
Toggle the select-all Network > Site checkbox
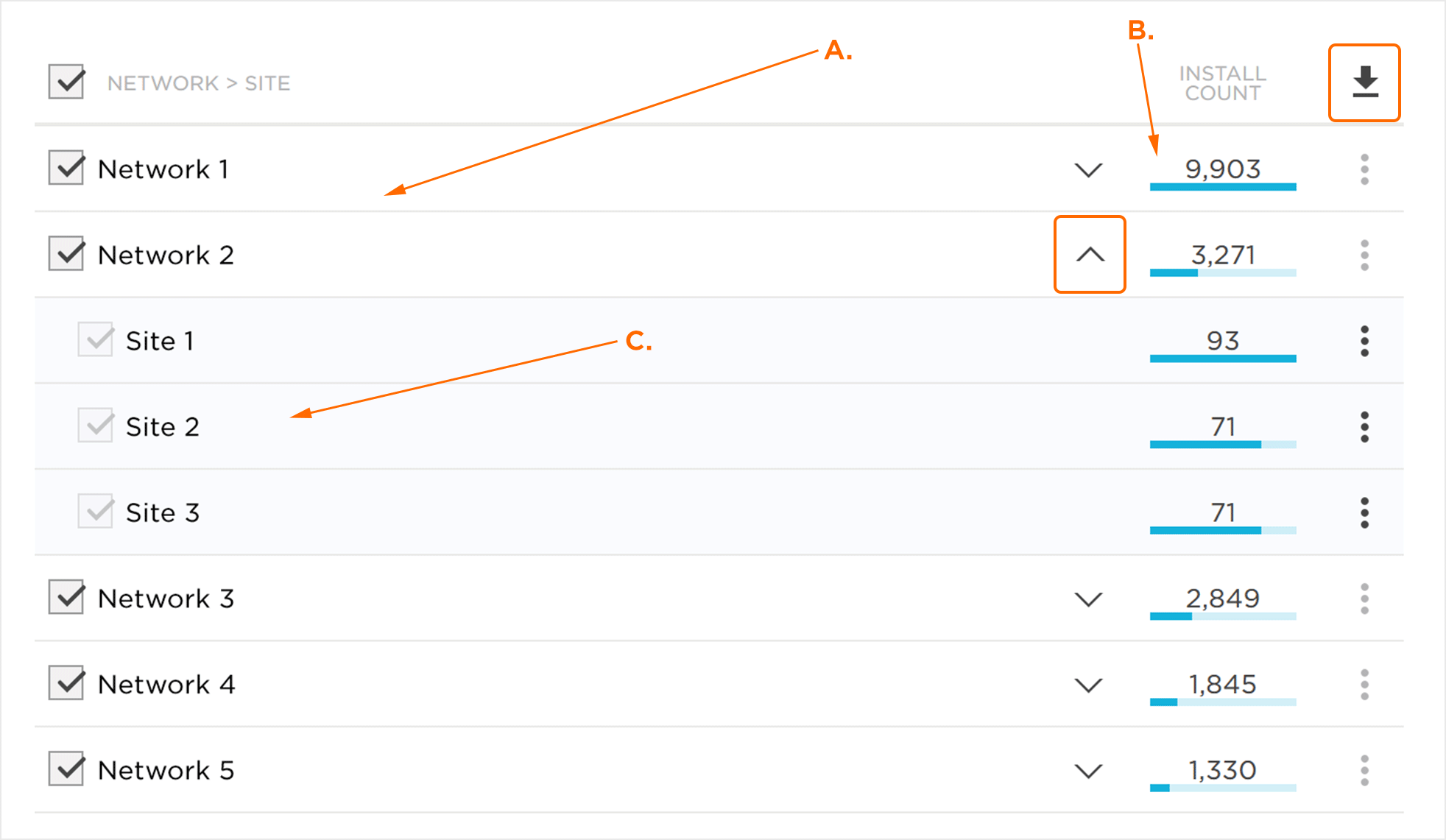[66, 81]
